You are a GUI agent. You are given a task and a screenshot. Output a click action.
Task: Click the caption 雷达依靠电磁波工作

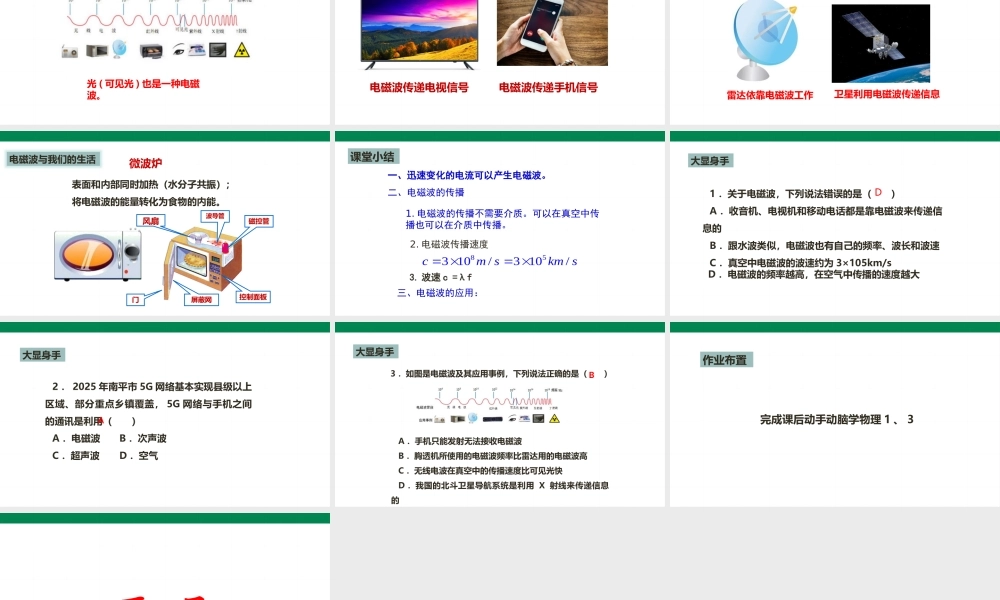[770, 95]
